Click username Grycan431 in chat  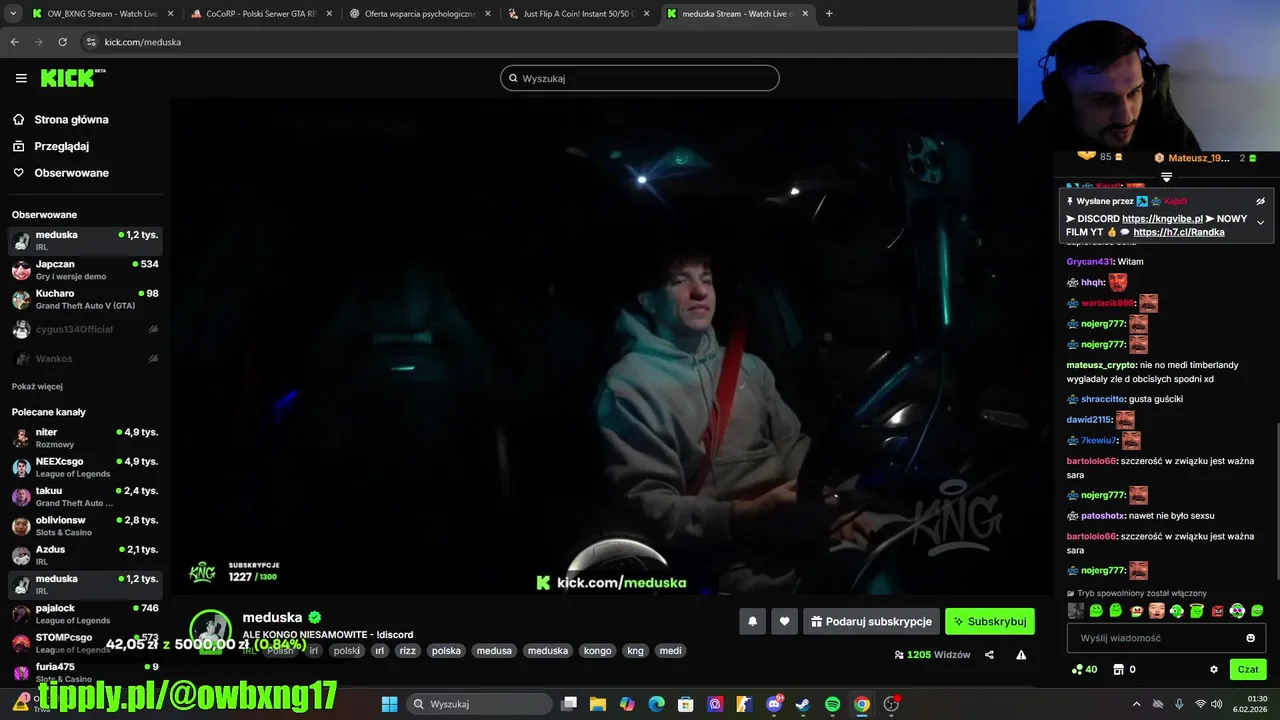coord(1089,261)
